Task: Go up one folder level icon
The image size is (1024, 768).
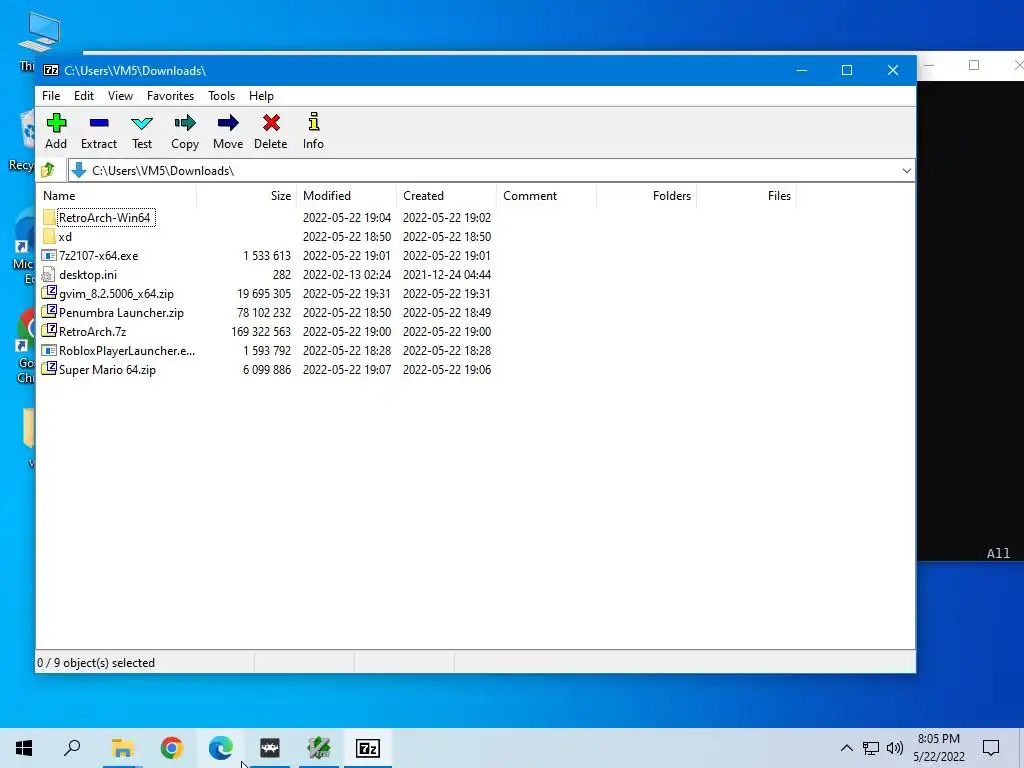Action: tap(48, 170)
